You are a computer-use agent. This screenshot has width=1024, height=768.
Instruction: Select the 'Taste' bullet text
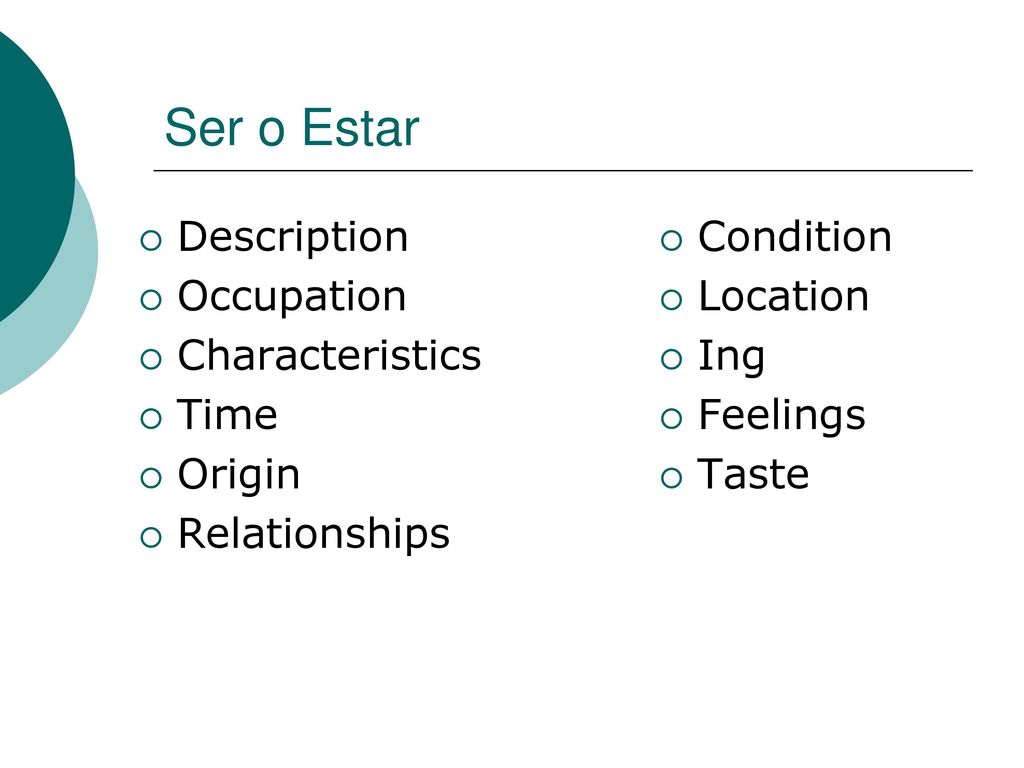(753, 474)
